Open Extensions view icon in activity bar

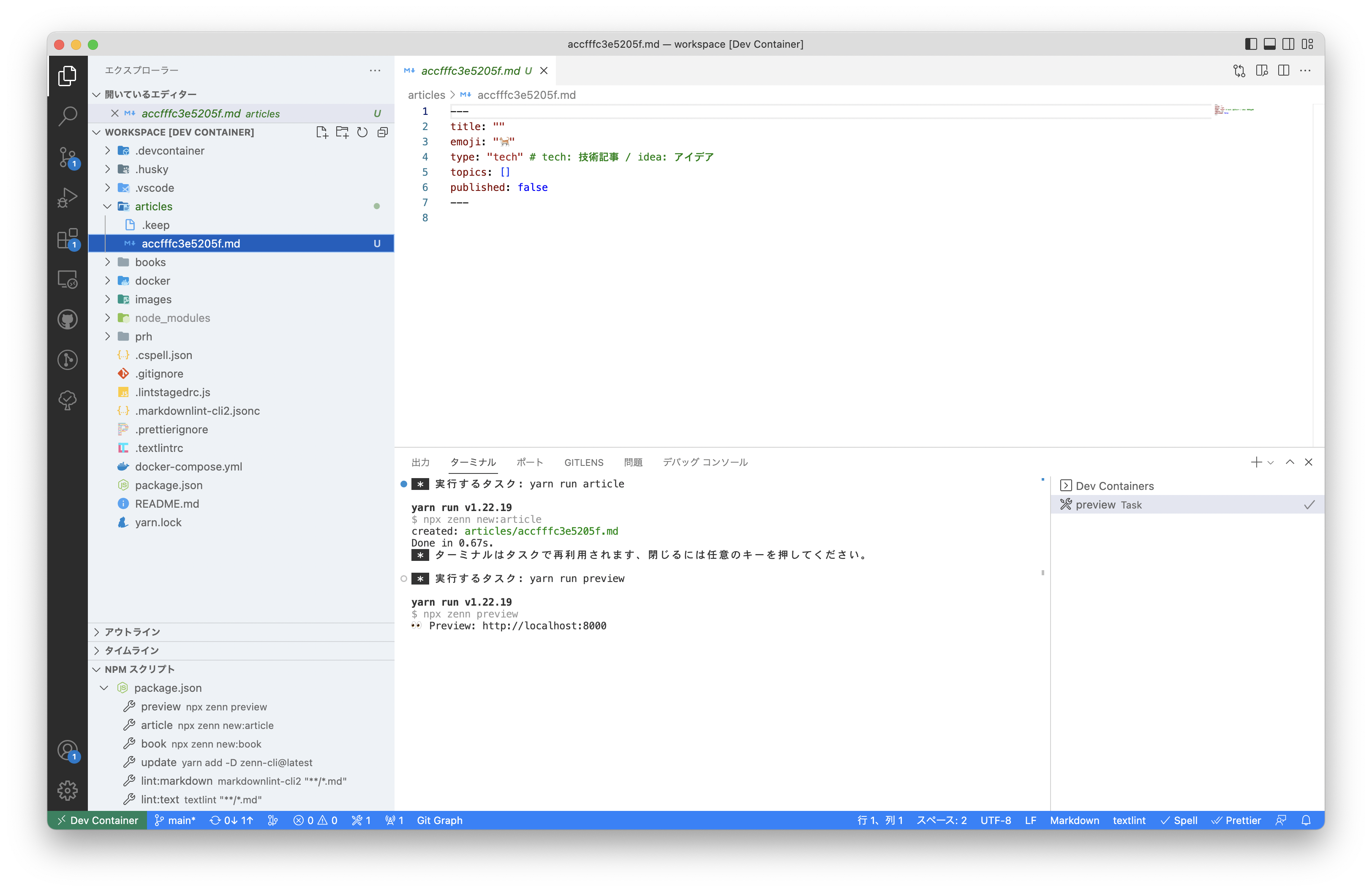click(x=68, y=239)
